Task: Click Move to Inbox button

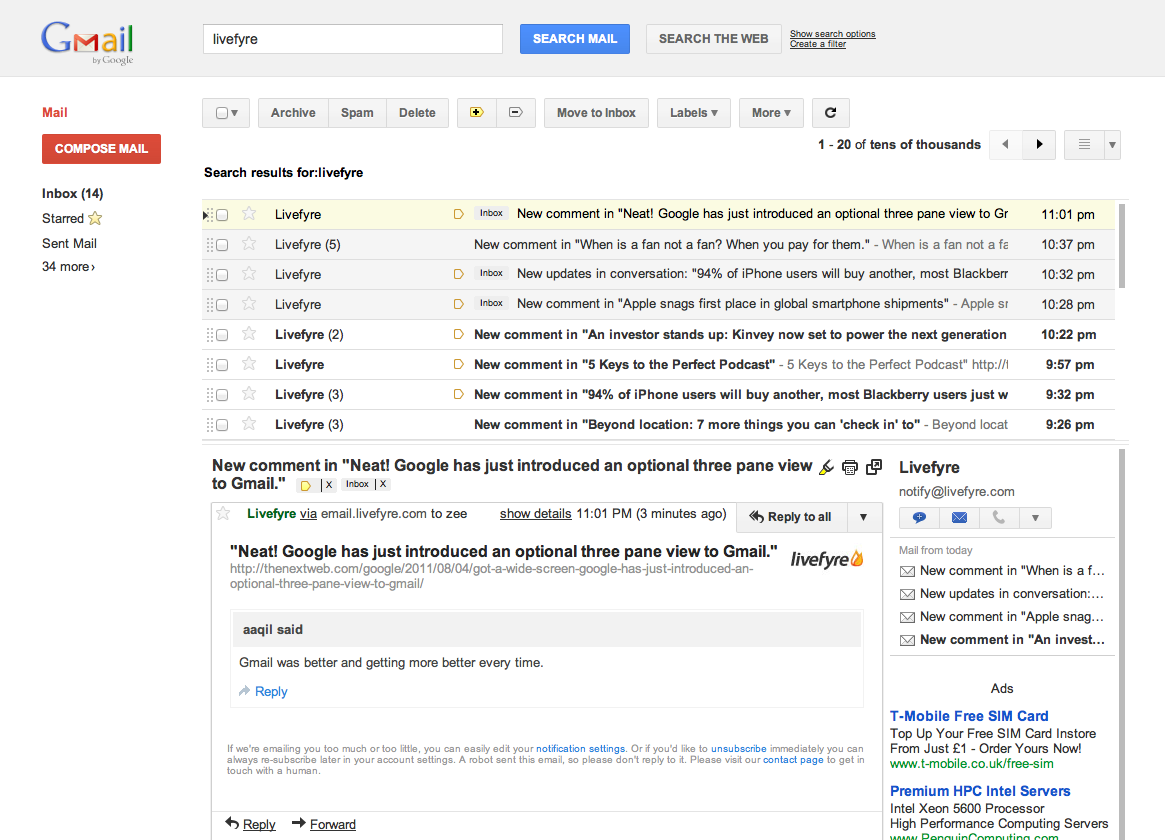Action: coord(596,113)
